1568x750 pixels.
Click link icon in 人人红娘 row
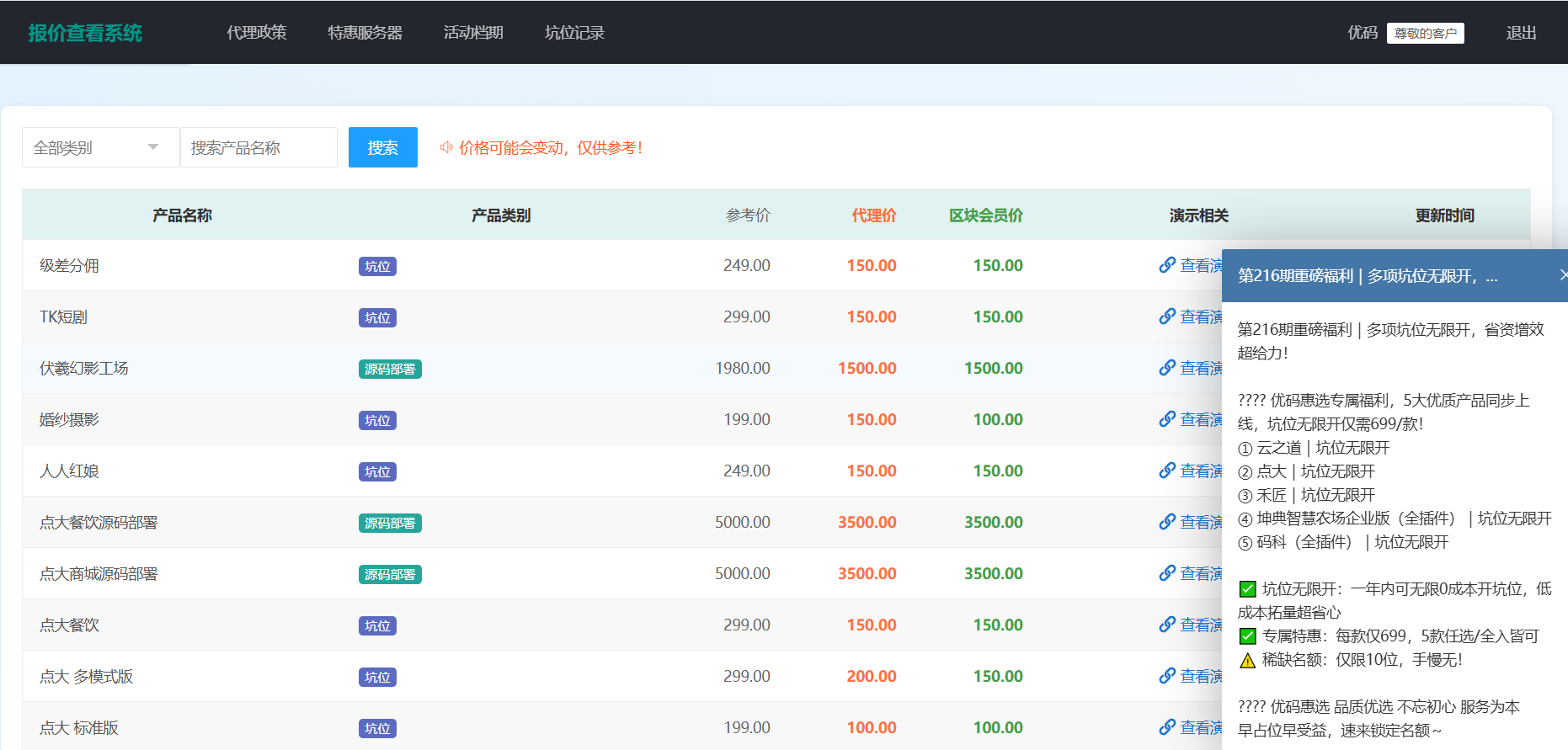click(x=1166, y=471)
